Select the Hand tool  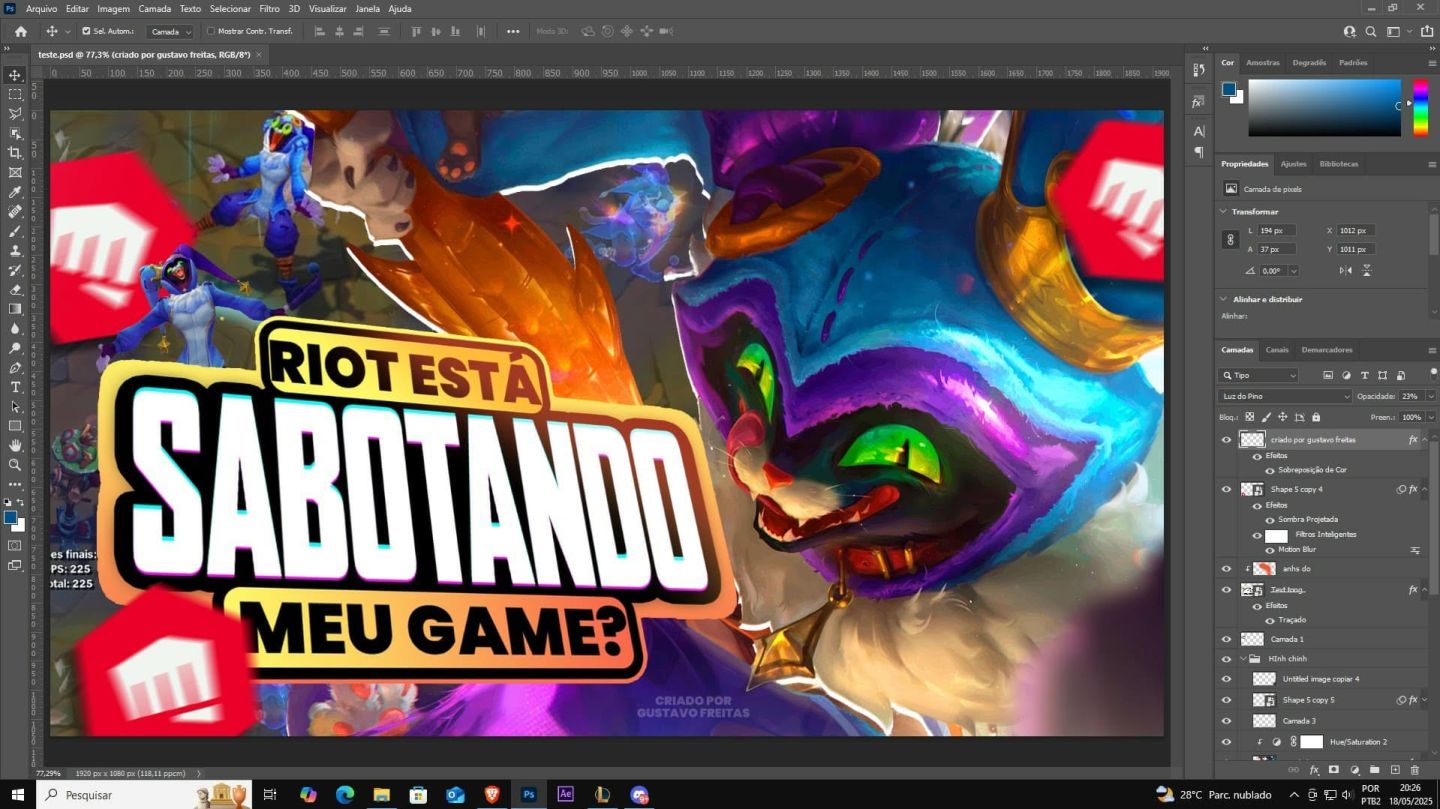point(15,446)
